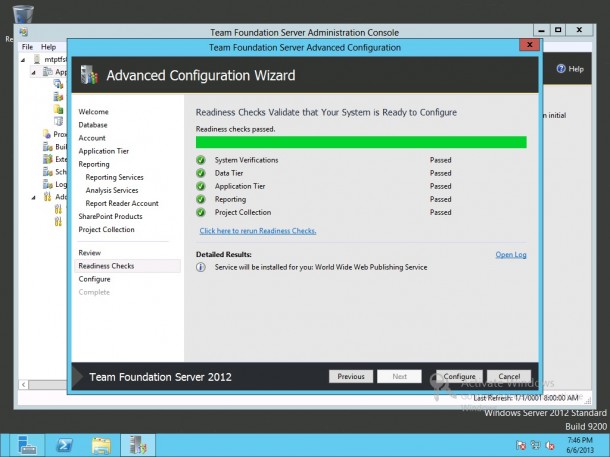Select the Analysis Services step
The height and width of the screenshot is (457, 610).
112,190
